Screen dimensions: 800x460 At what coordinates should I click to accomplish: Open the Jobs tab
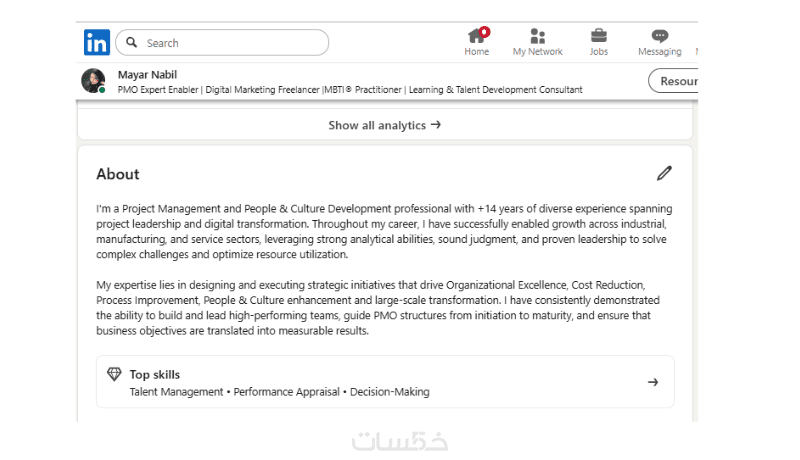point(598,42)
